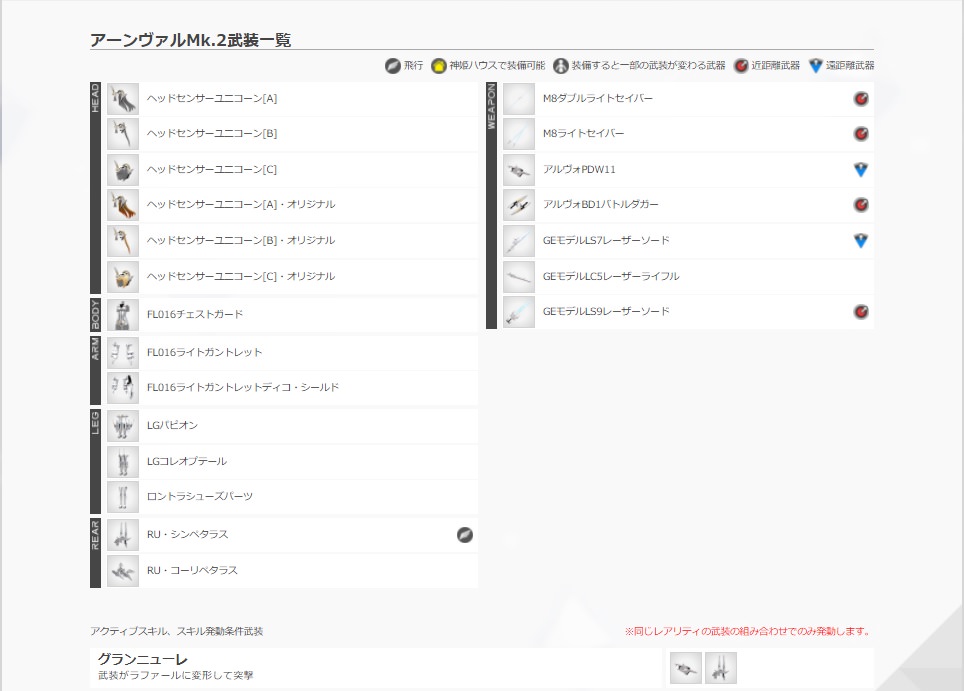
Task: Select the GEモデルLC5レーザーライフル entry
Action: 610,276
